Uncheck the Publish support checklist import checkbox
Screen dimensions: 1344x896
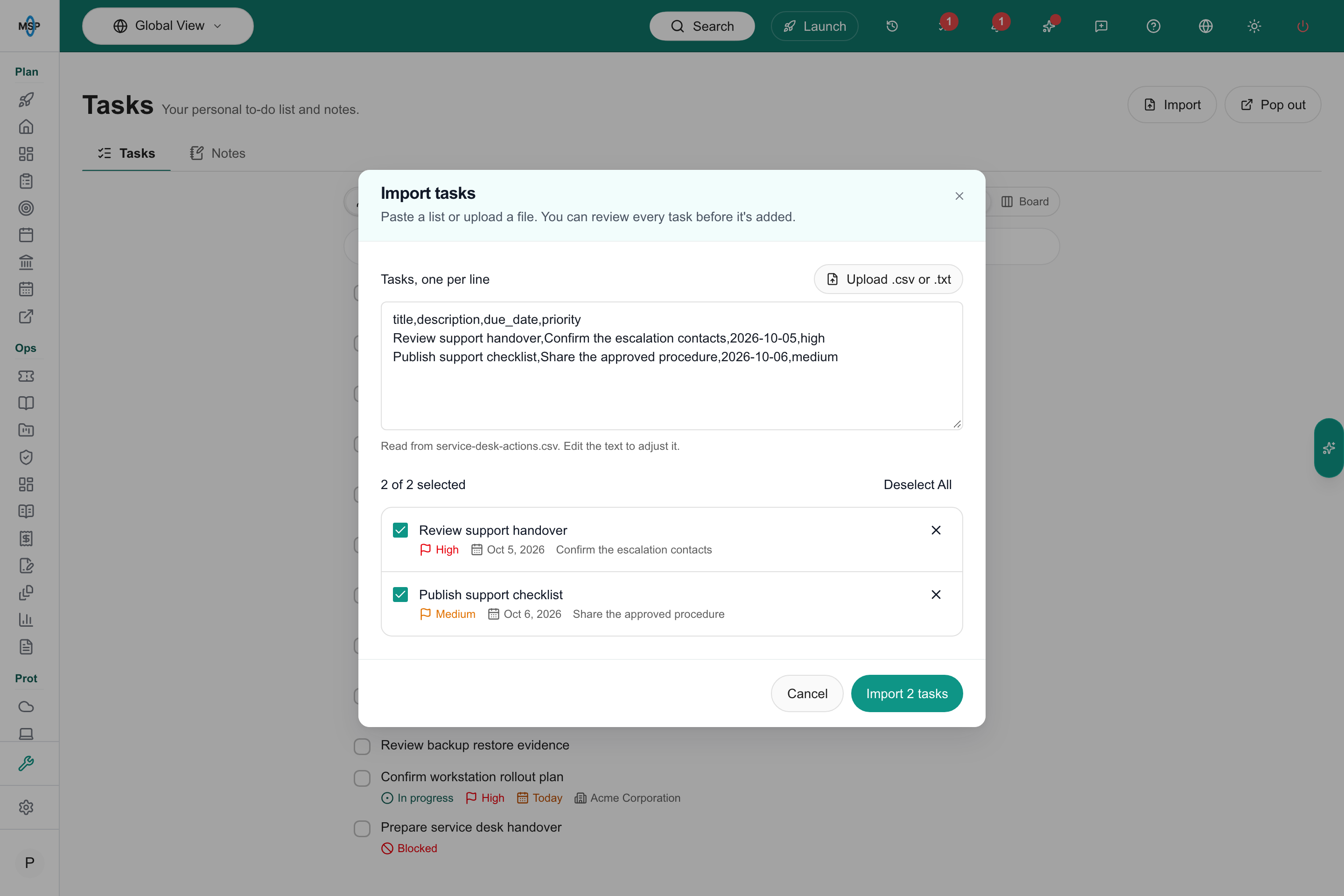[x=400, y=595]
